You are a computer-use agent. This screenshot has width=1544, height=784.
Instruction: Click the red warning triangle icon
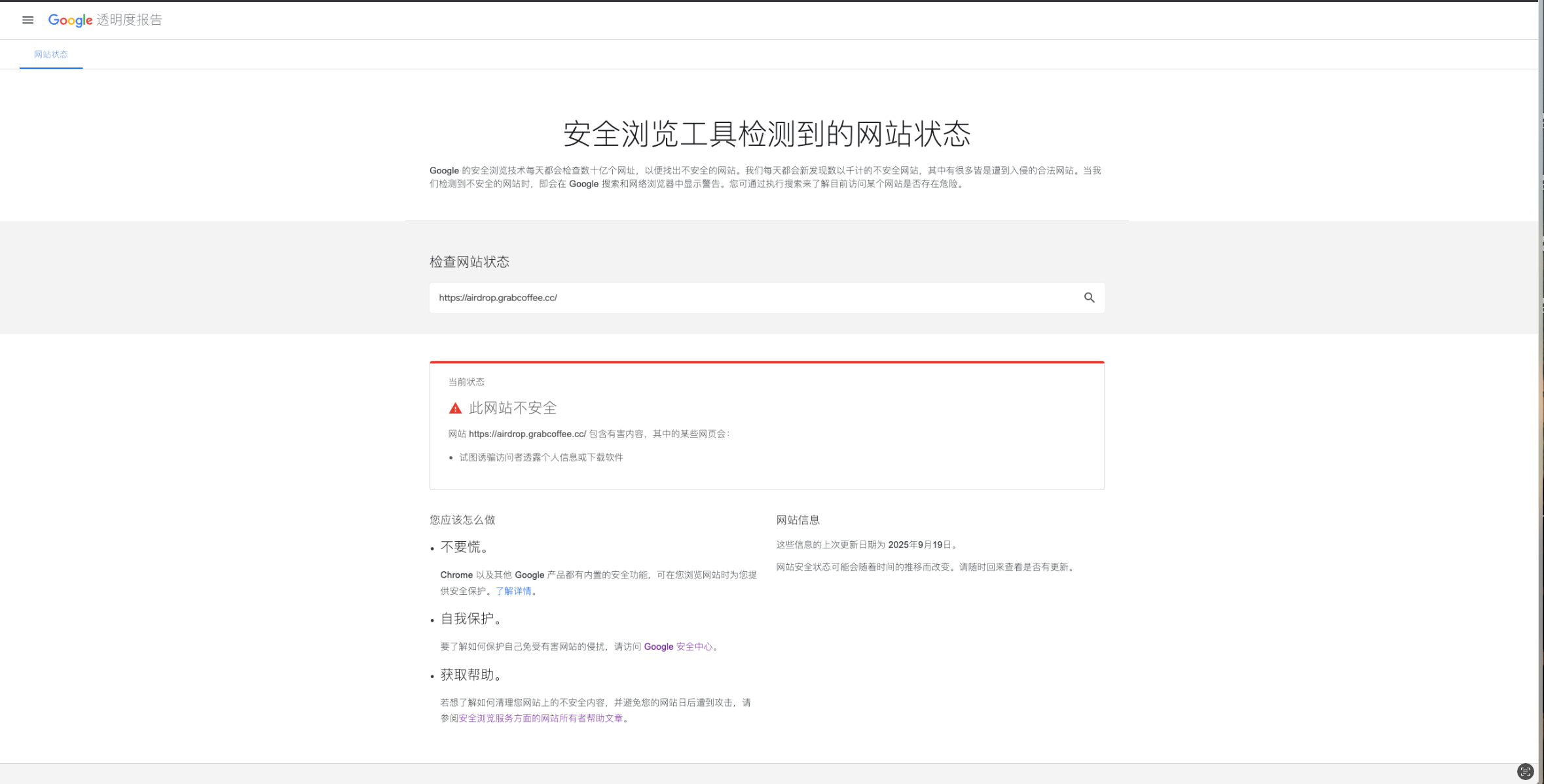coord(455,408)
